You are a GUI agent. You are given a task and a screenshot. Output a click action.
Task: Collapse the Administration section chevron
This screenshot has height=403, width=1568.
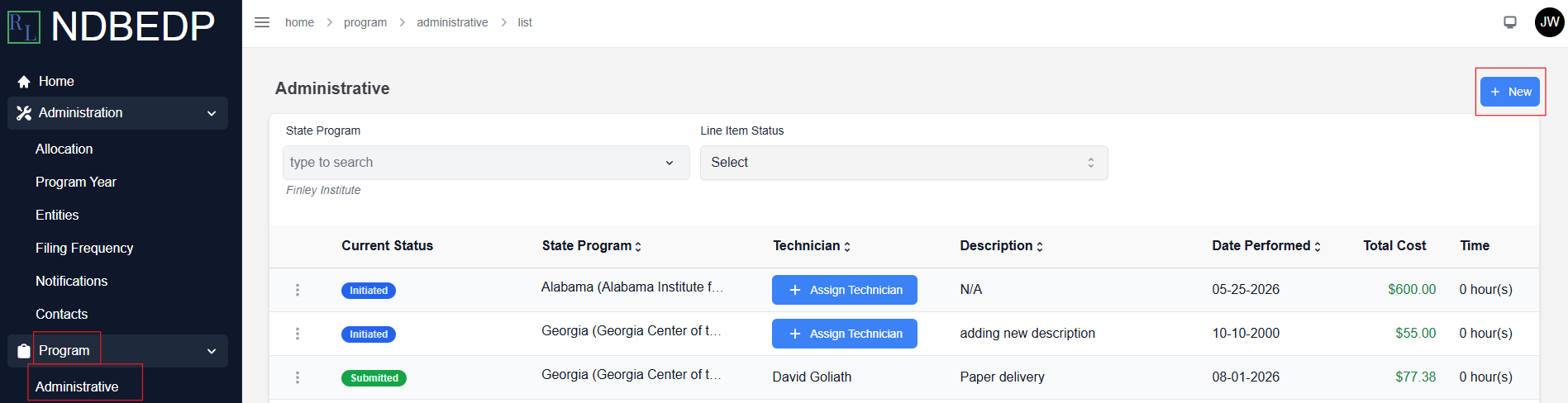click(212, 113)
